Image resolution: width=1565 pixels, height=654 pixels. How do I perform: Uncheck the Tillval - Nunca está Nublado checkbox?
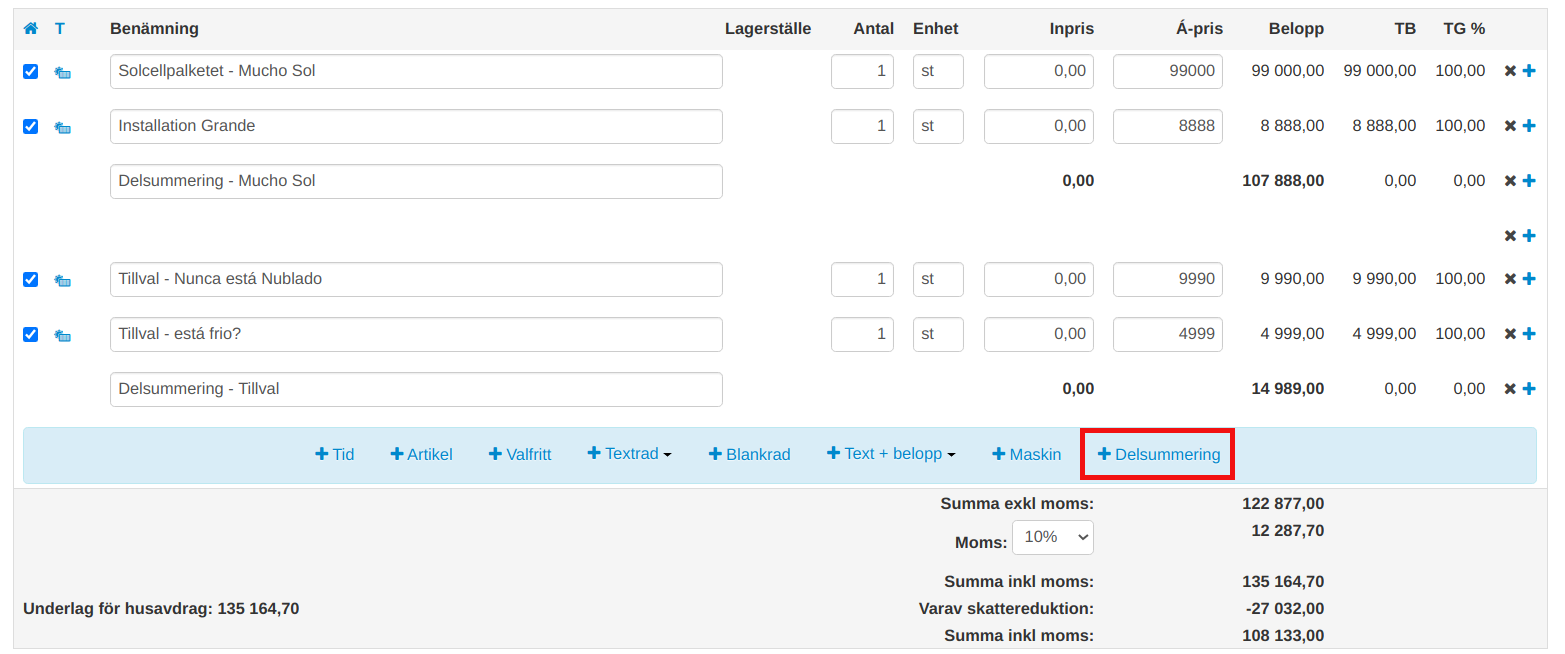(30, 279)
